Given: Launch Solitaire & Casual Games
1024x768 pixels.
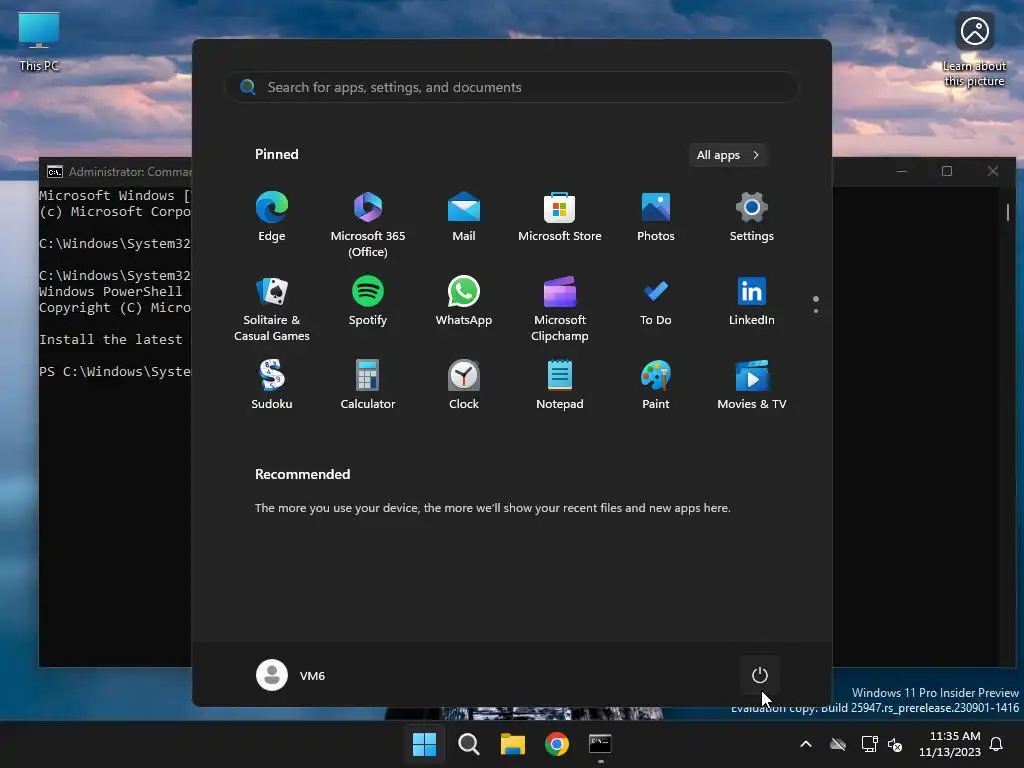Looking at the screenshot, I should point(272,308).
